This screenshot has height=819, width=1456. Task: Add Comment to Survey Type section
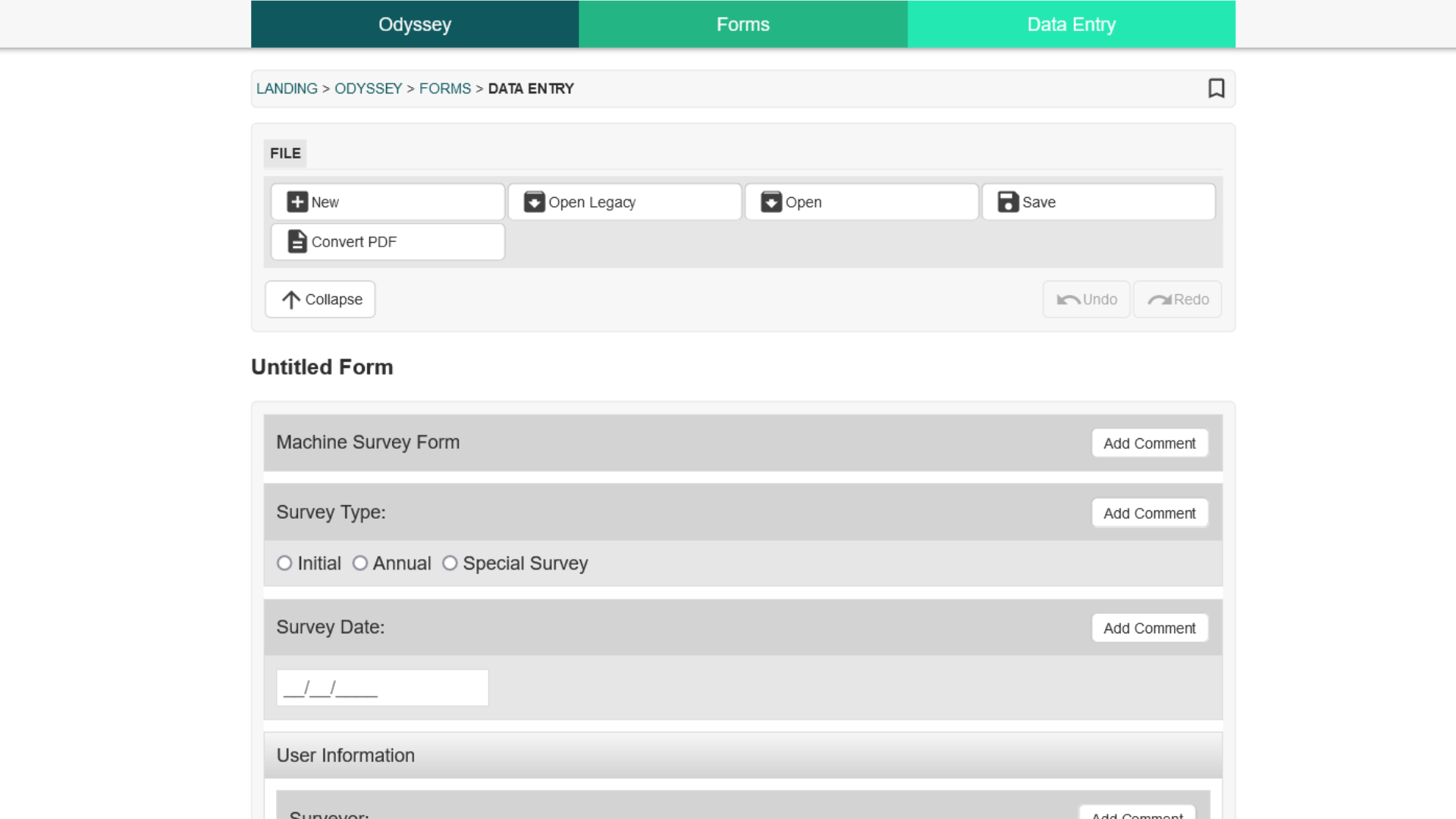[1149, 512]
